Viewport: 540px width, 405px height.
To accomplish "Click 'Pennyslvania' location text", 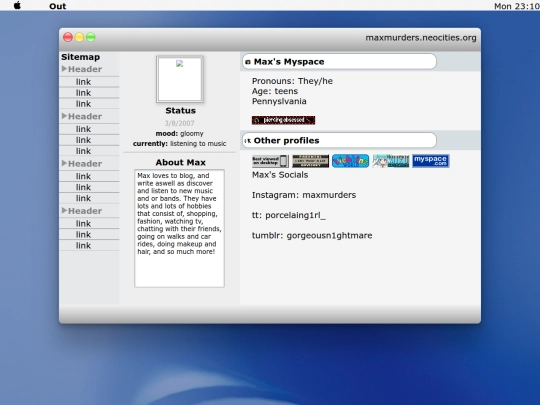I will (279, 101).
